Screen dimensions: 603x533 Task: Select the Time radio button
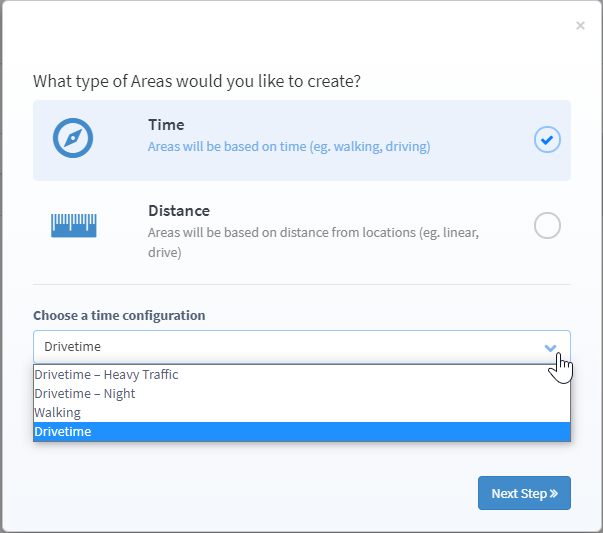pos(547,140)
